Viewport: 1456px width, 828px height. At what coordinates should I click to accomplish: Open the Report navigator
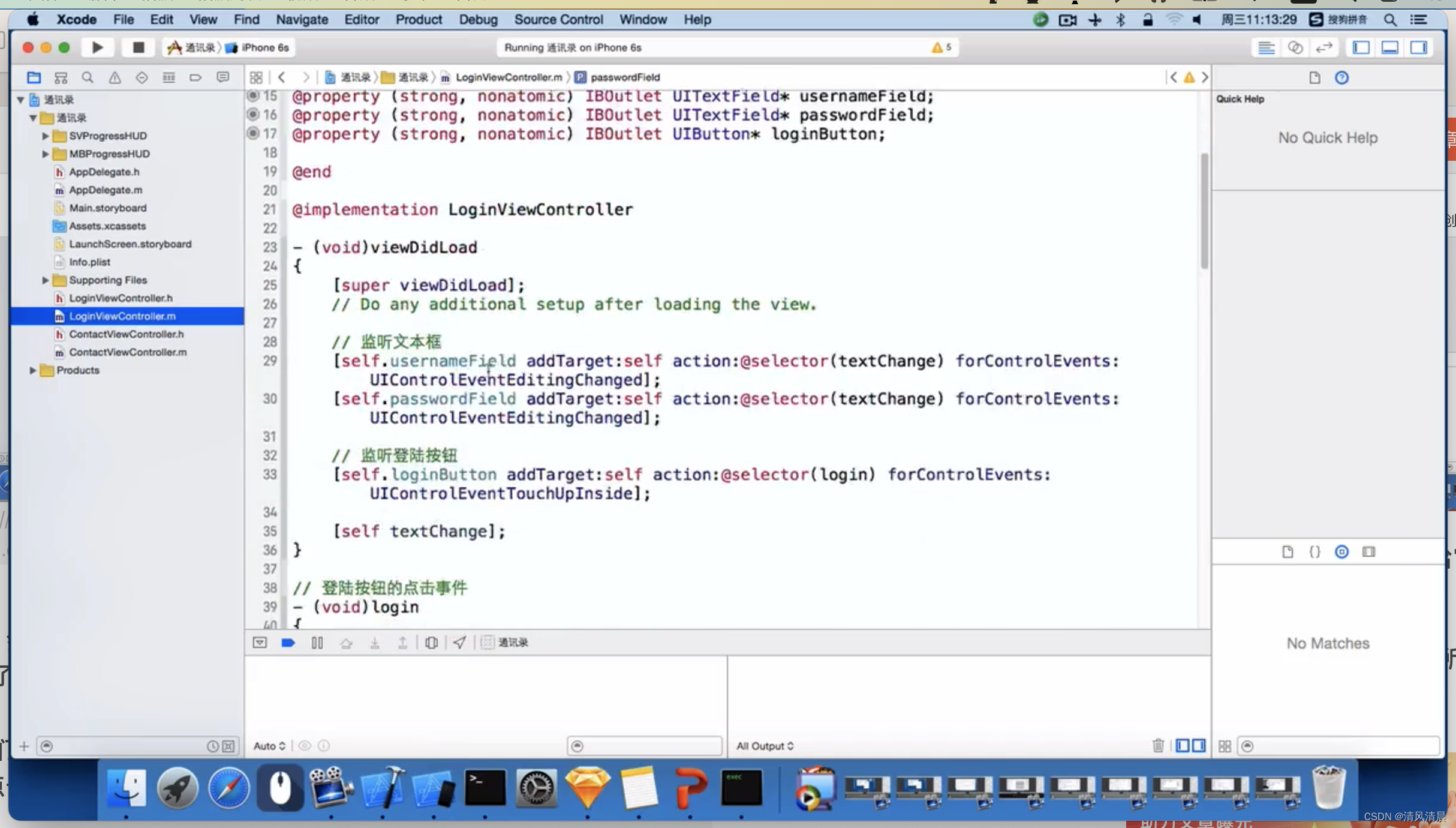[223, 77]
